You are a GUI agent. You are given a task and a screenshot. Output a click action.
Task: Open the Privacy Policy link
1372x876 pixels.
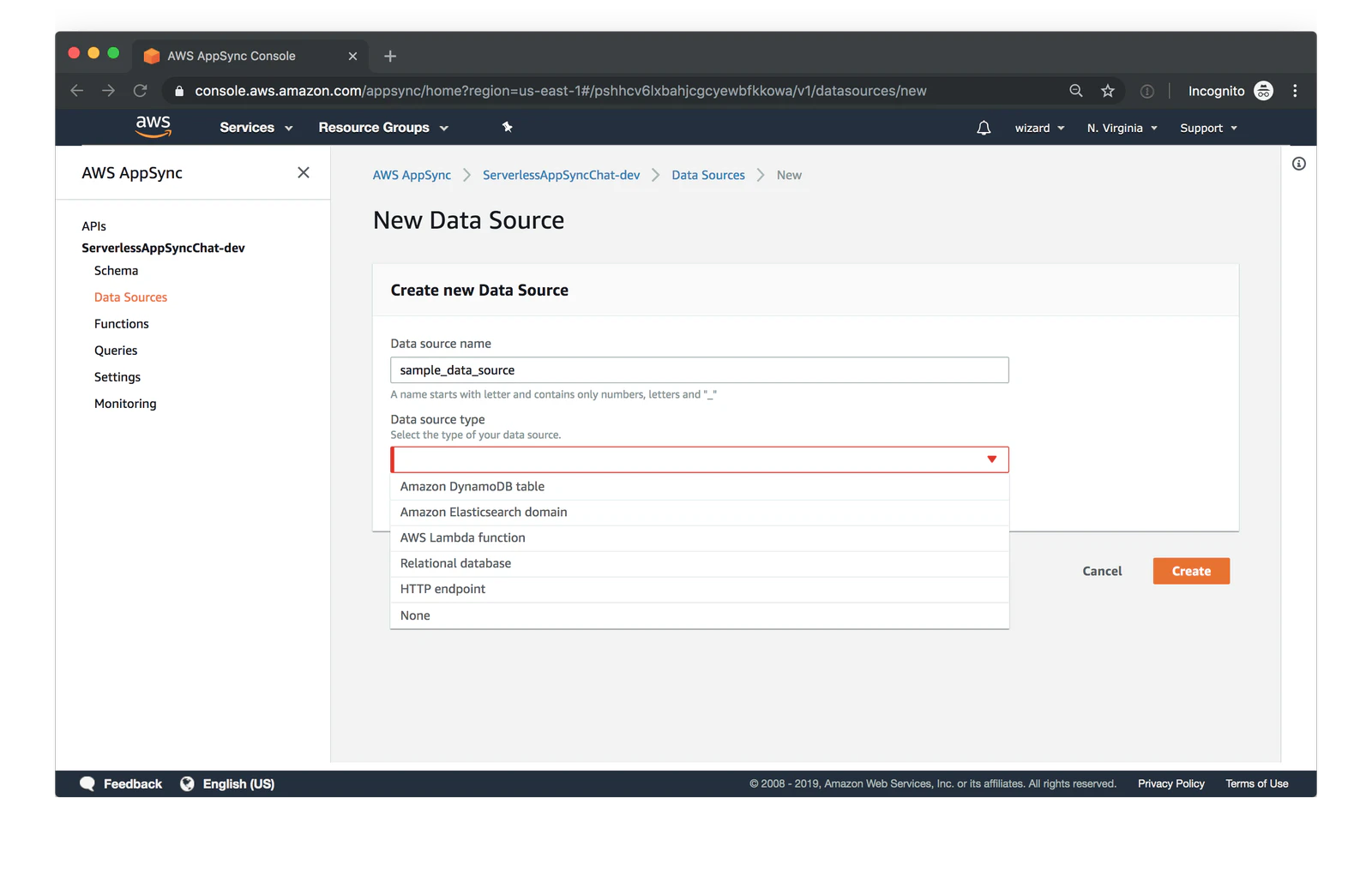coord(1170,783)
